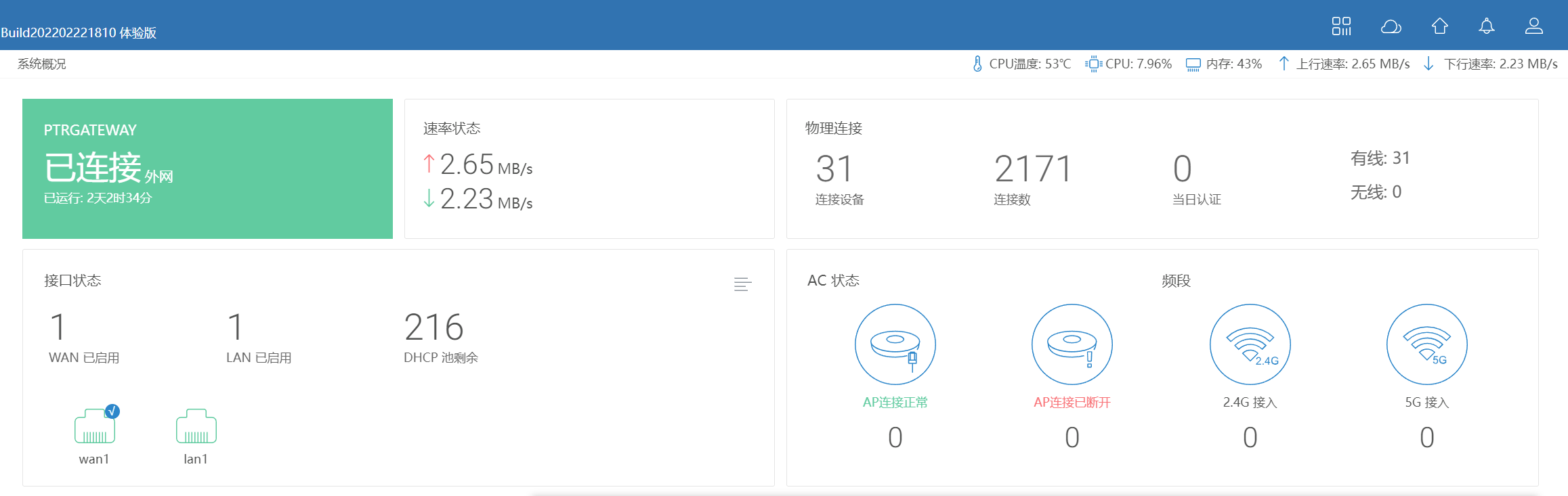Click the 2.65 MB/s upload value in card
Image resolution: width=1568 pixels, height=496 pixels.
486,164
